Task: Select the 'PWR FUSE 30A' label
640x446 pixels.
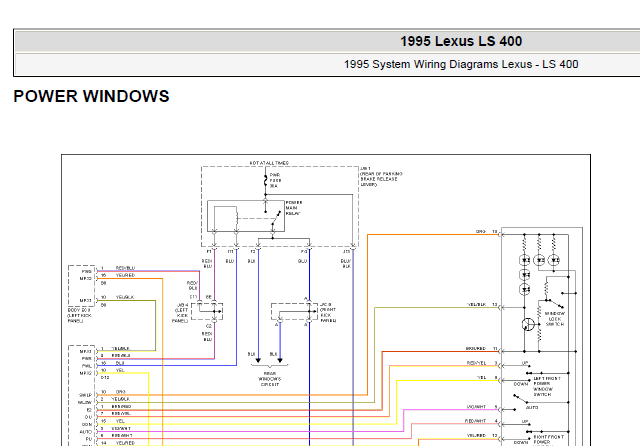Action: pyautogui.click(x=276, y=180)
